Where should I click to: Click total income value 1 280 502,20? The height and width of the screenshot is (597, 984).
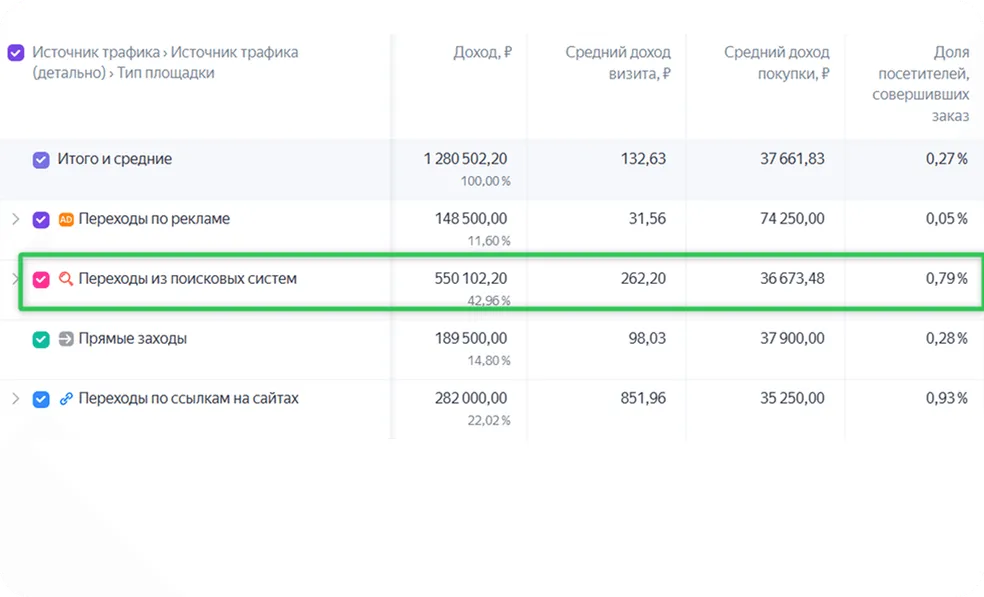click(465, 159)
